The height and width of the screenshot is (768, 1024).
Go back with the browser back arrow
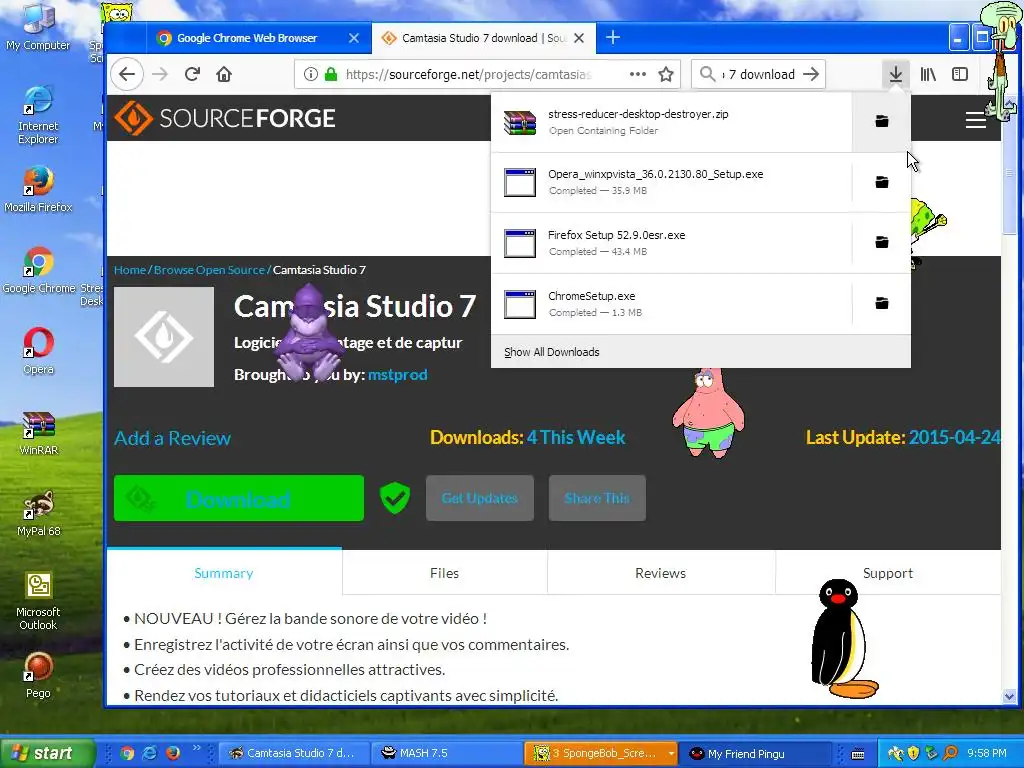[x=127, y=74]
